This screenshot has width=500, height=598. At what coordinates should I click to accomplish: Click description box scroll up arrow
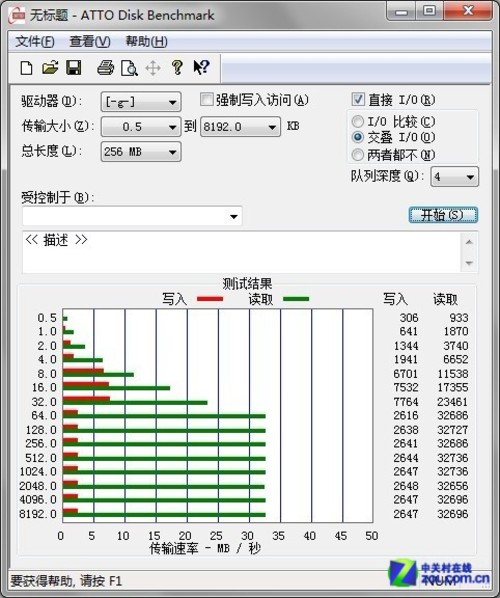pos(469,242)
